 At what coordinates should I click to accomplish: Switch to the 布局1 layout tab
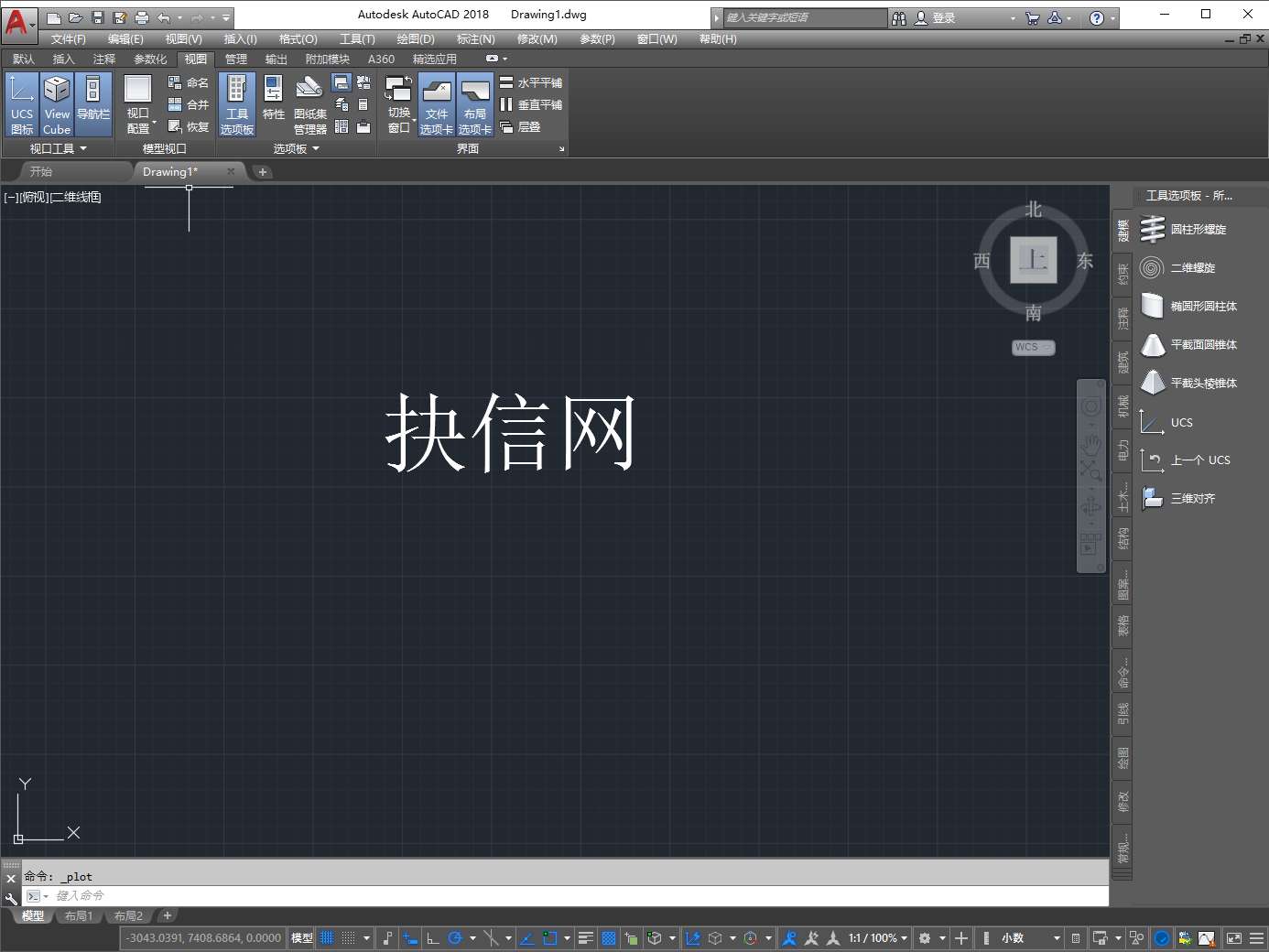click(79, 915)
